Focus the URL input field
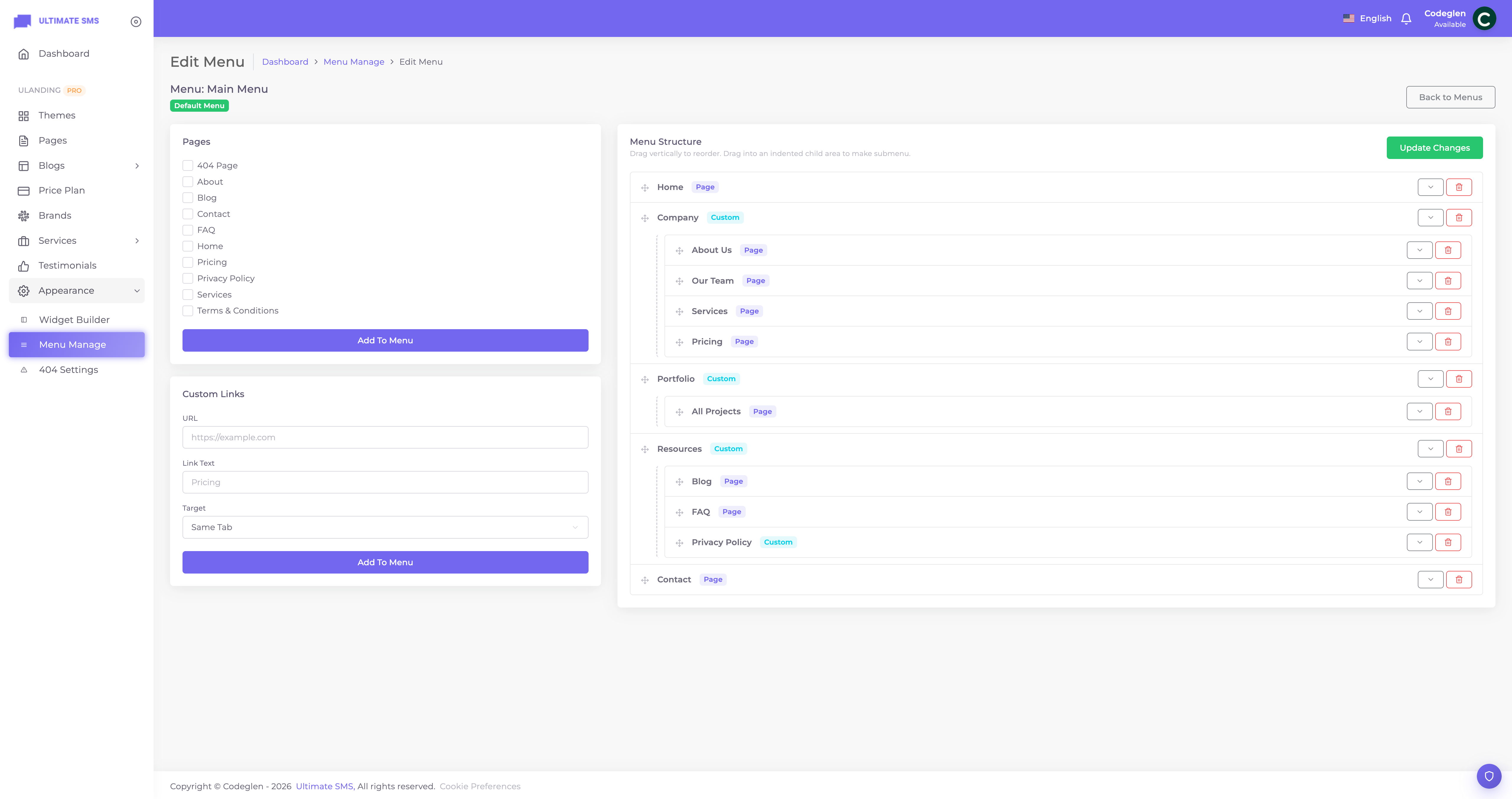 [385, 438]
